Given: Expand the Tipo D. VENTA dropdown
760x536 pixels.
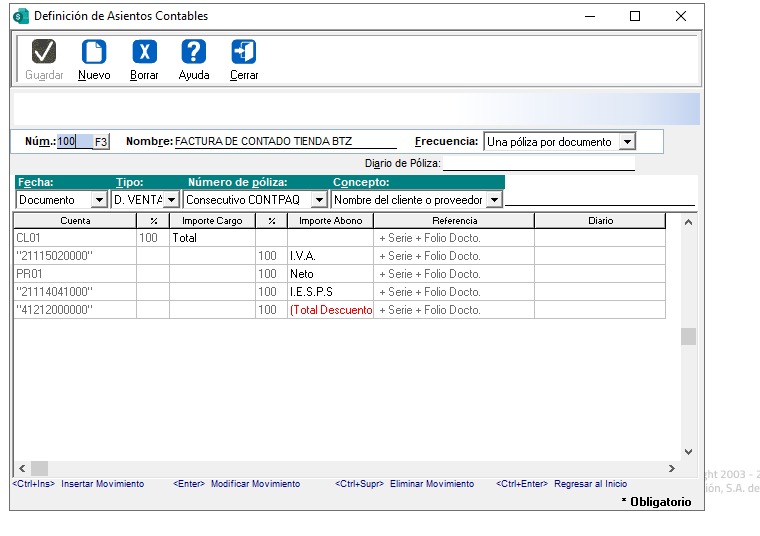Looking at the screenshot, I should pyautogui.click(x=173, y=200).
